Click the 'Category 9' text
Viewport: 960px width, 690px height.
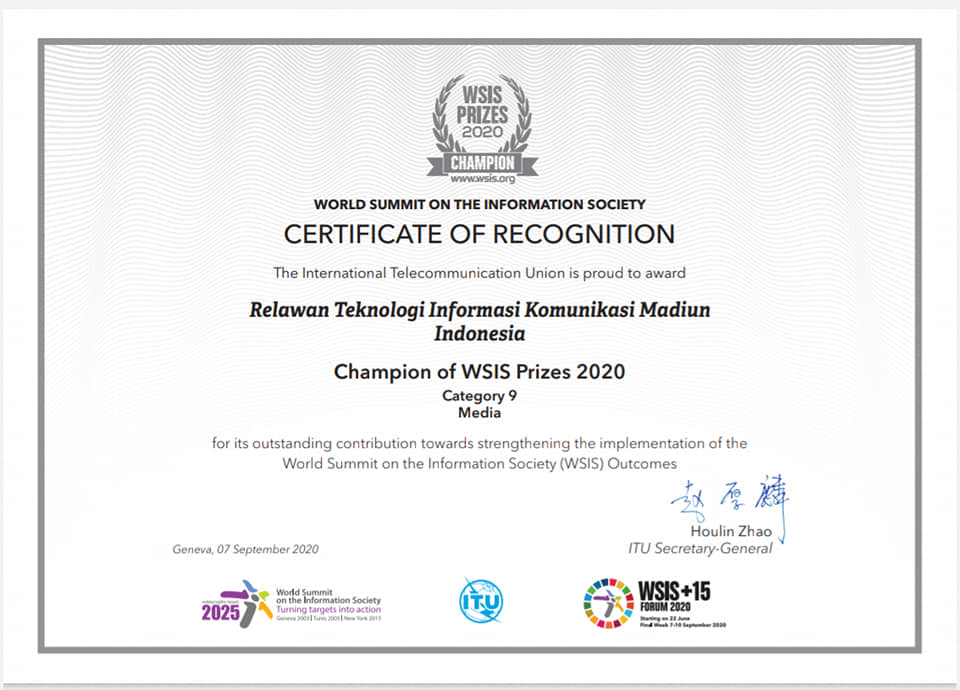[479, 396]
